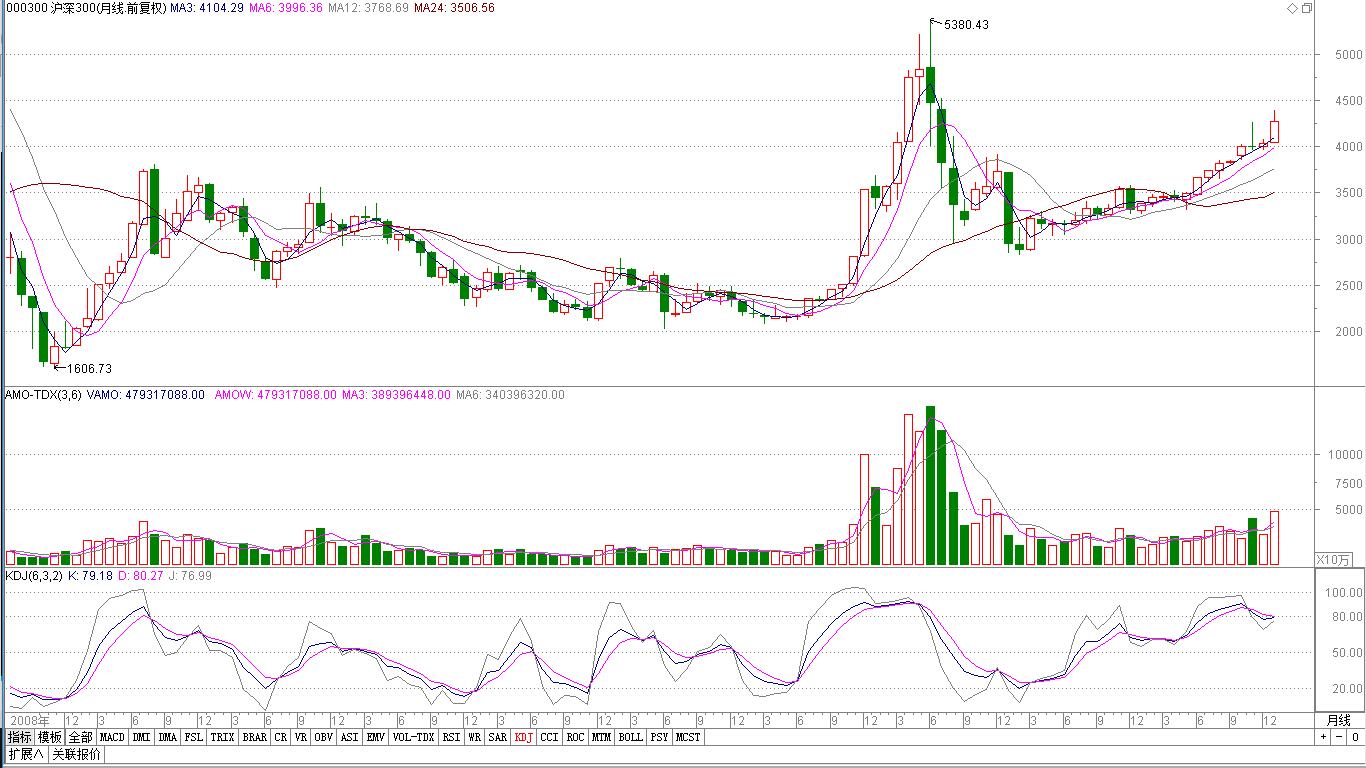
Task: Click the K: 79.18 value
Action: [x=90, y=576]
